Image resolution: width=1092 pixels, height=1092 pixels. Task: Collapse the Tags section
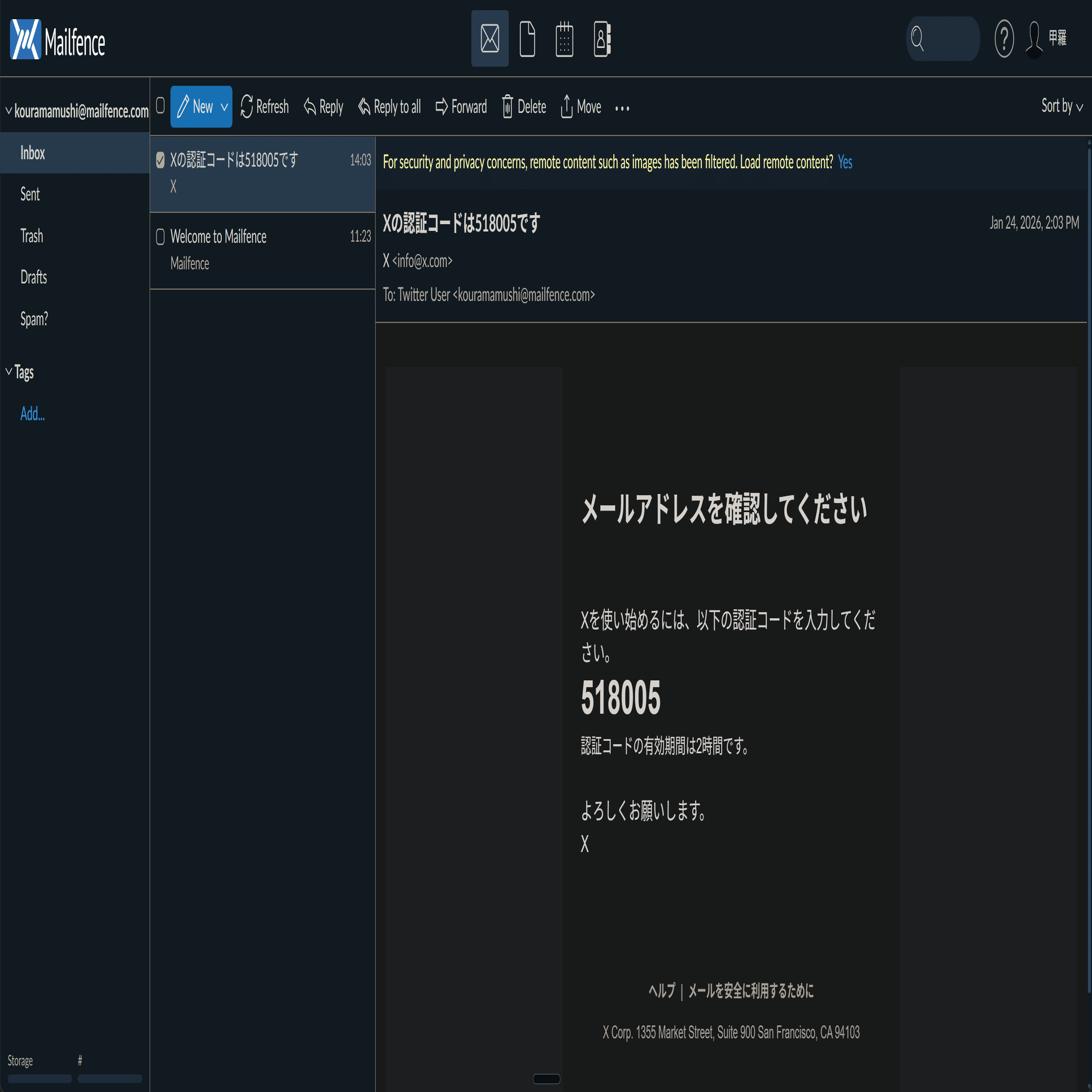8,372
